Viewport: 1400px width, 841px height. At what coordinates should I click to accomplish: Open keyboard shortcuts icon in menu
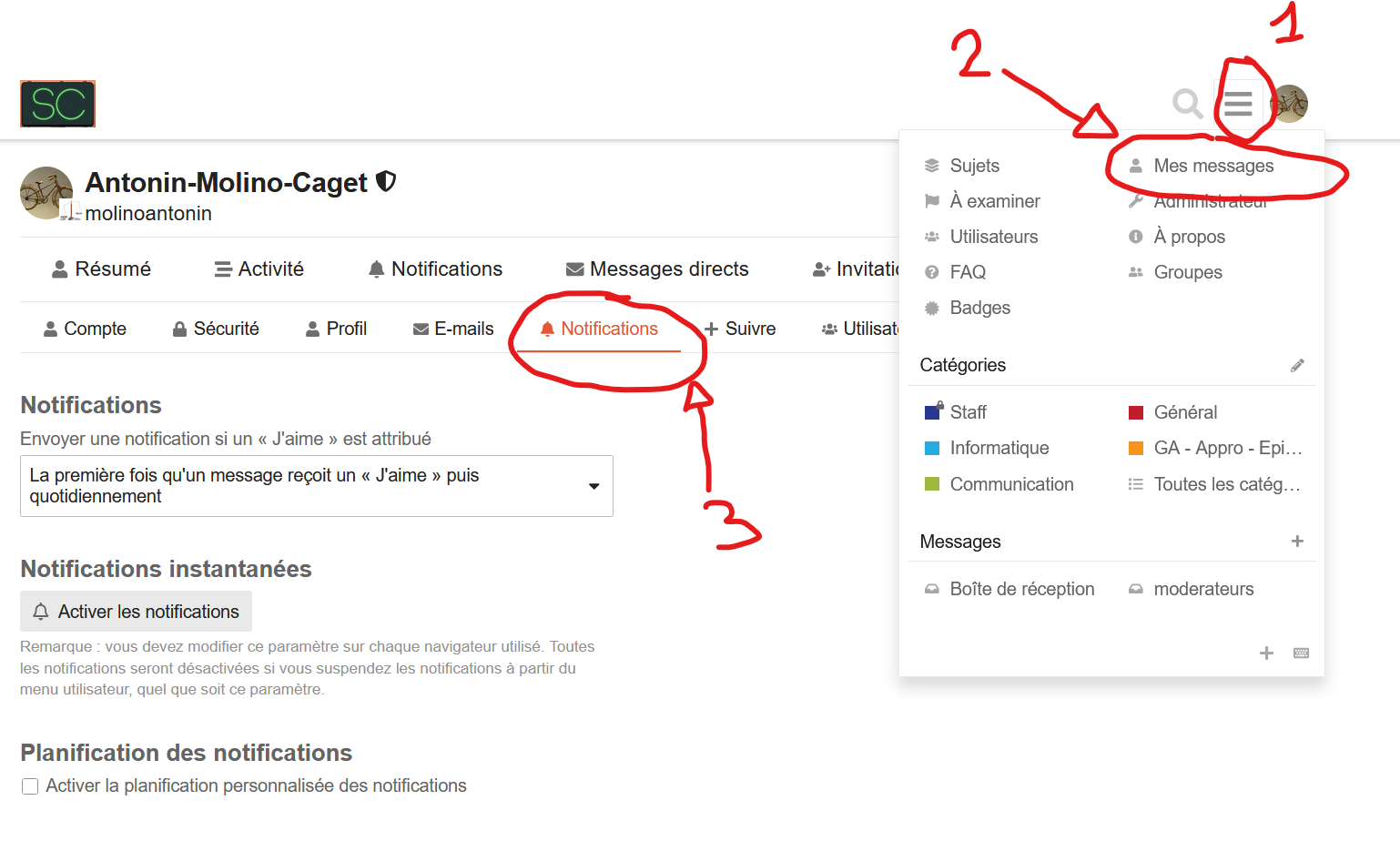click(x=1301, y=653)
